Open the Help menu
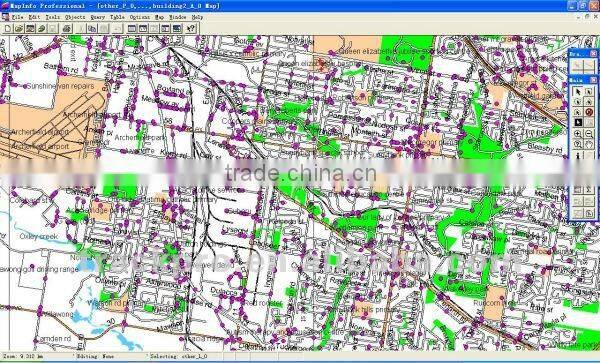Image resolution: width=600 pixels, height=363 pixels. [x=197, y=17]
